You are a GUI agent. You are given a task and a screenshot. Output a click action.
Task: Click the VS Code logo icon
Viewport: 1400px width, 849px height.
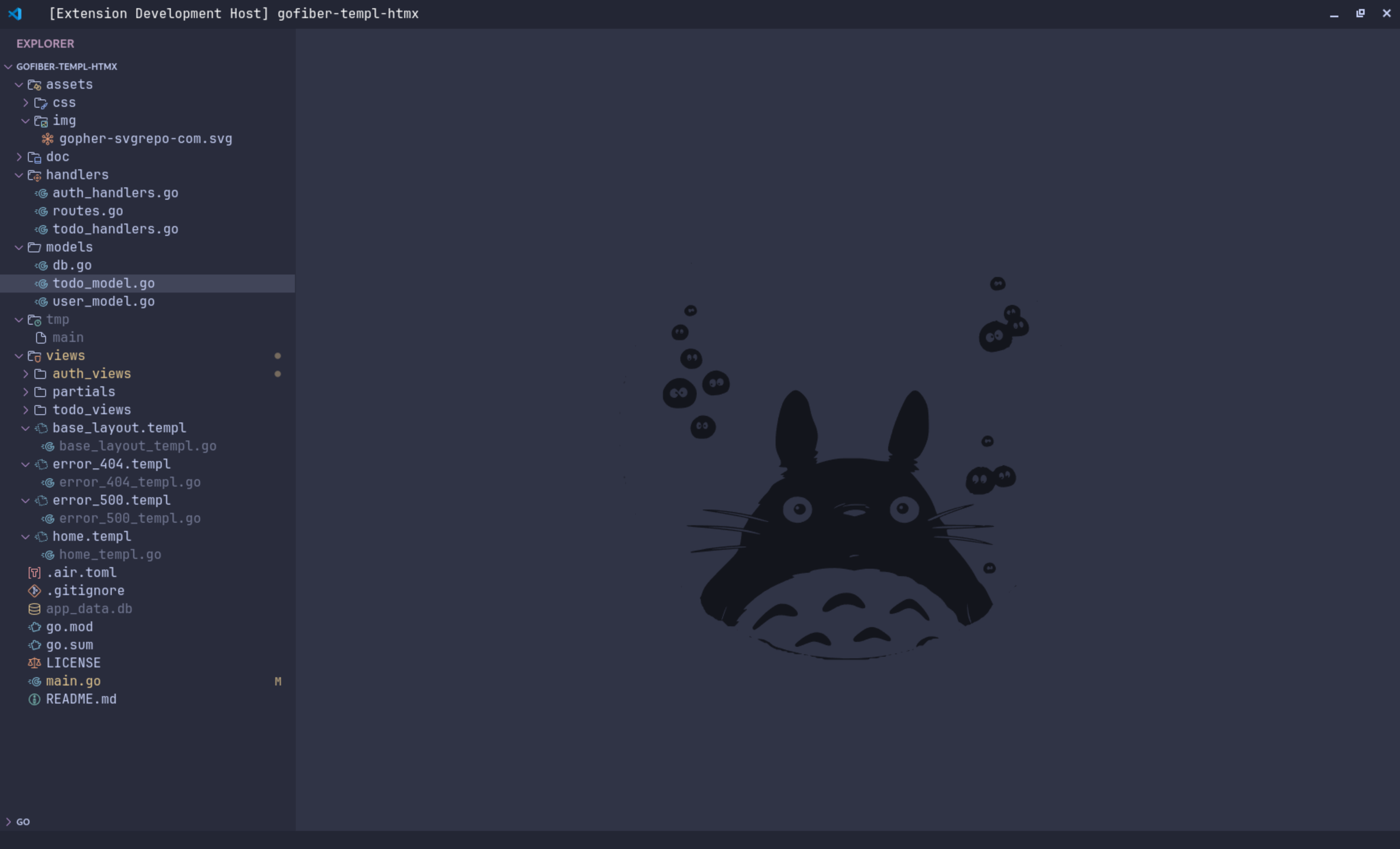click(15, 14)
